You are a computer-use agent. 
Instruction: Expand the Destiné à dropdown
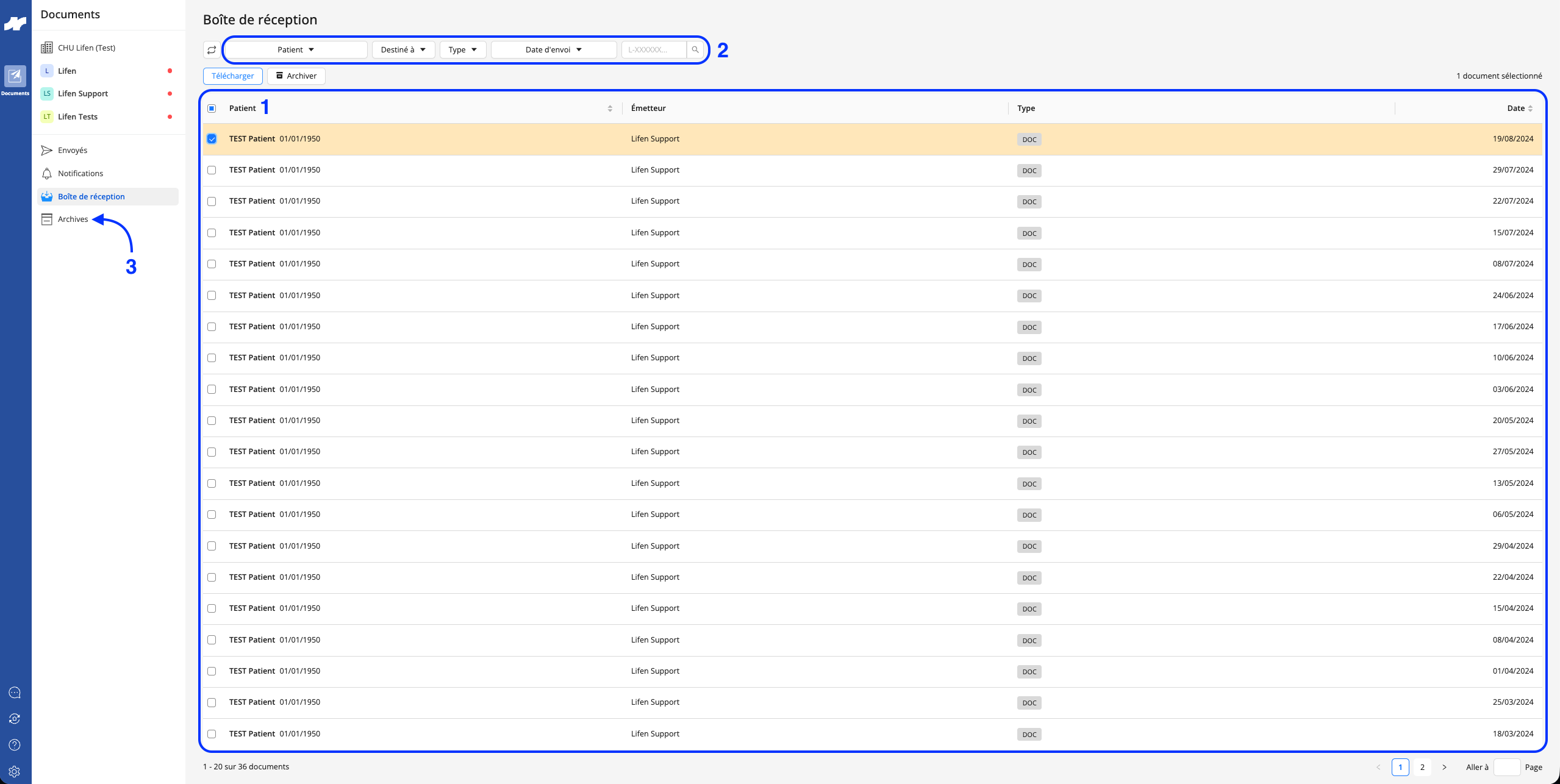403,50
